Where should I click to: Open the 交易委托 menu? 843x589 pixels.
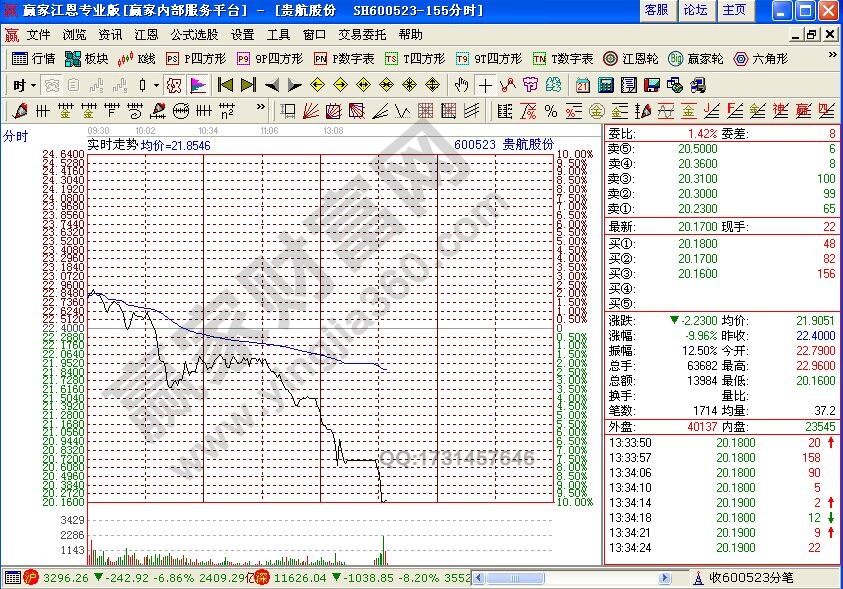point(360,34)
